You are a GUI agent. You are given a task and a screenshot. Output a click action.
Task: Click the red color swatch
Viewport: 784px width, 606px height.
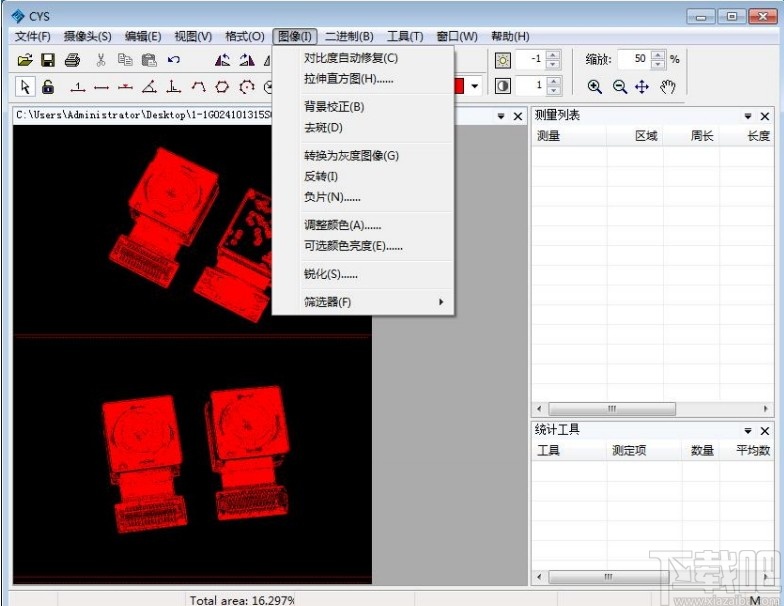[x=459, y=86]
